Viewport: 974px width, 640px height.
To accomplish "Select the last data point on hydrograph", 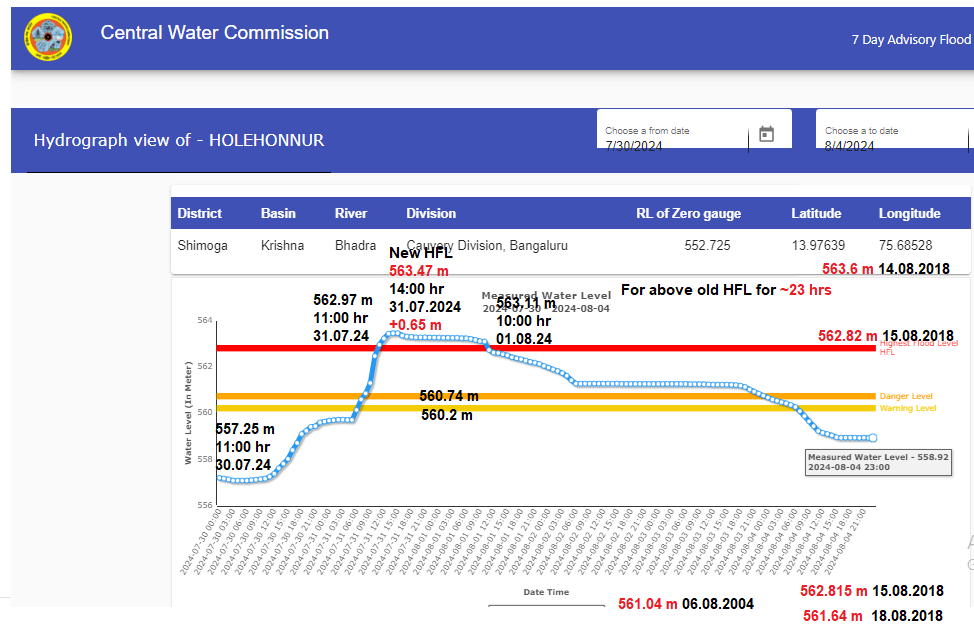I will [x=873, y=438].
